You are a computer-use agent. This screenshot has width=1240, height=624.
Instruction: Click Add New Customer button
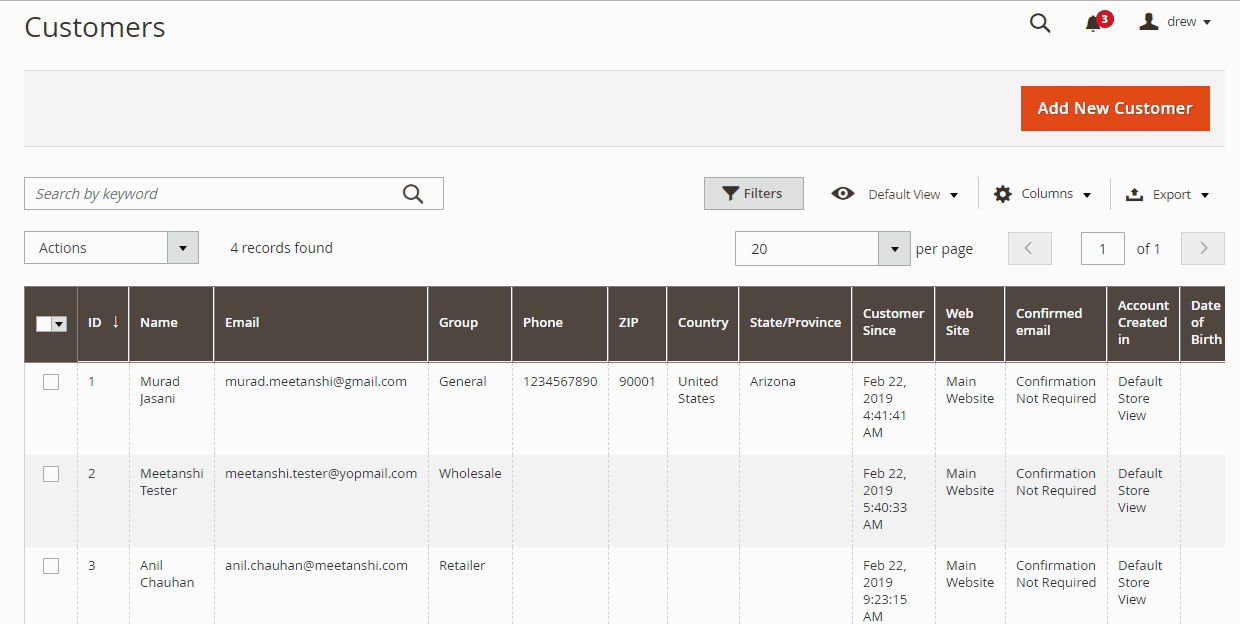(x=1115, y=108)
